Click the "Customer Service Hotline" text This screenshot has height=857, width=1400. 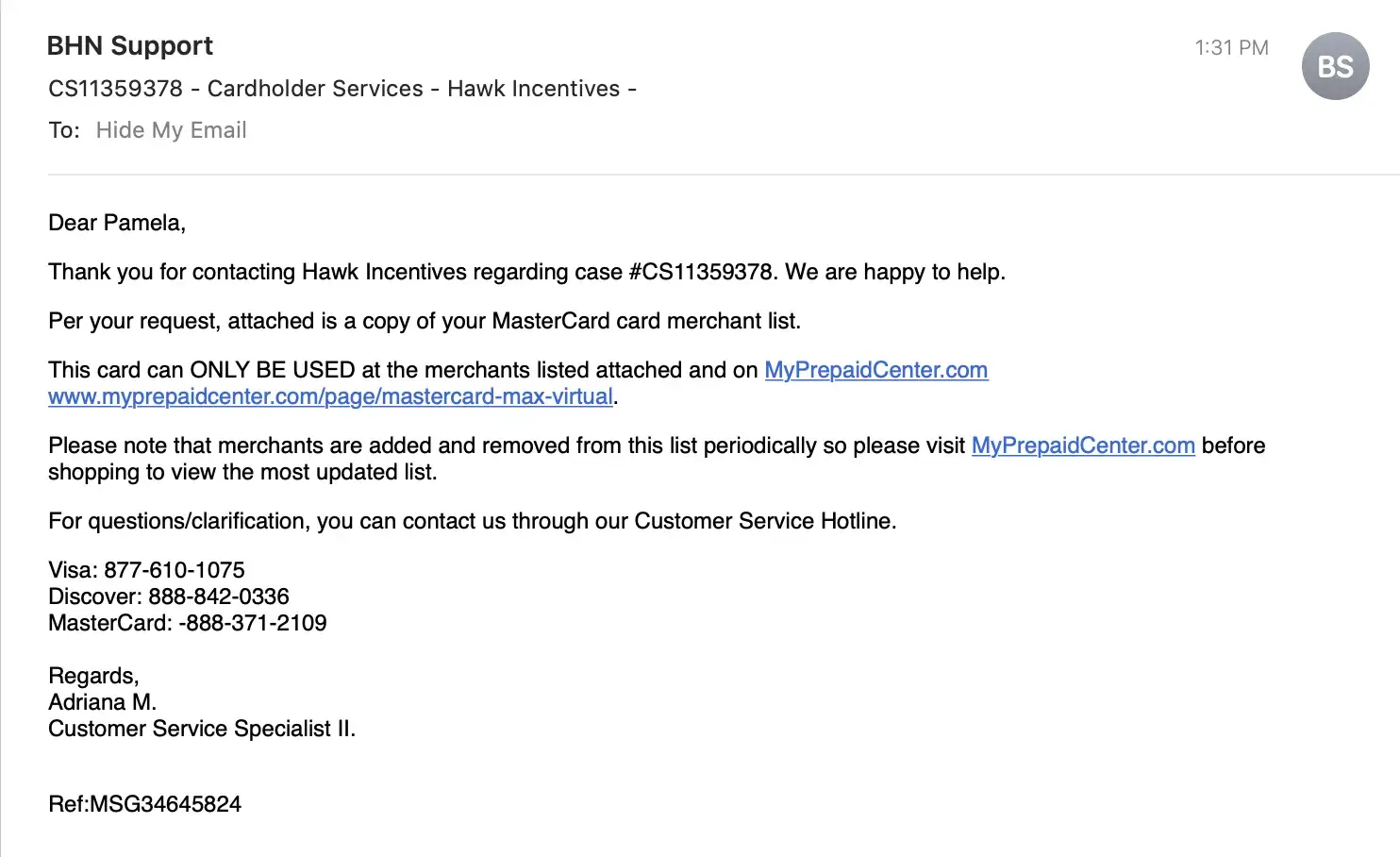tap(762, 521)
